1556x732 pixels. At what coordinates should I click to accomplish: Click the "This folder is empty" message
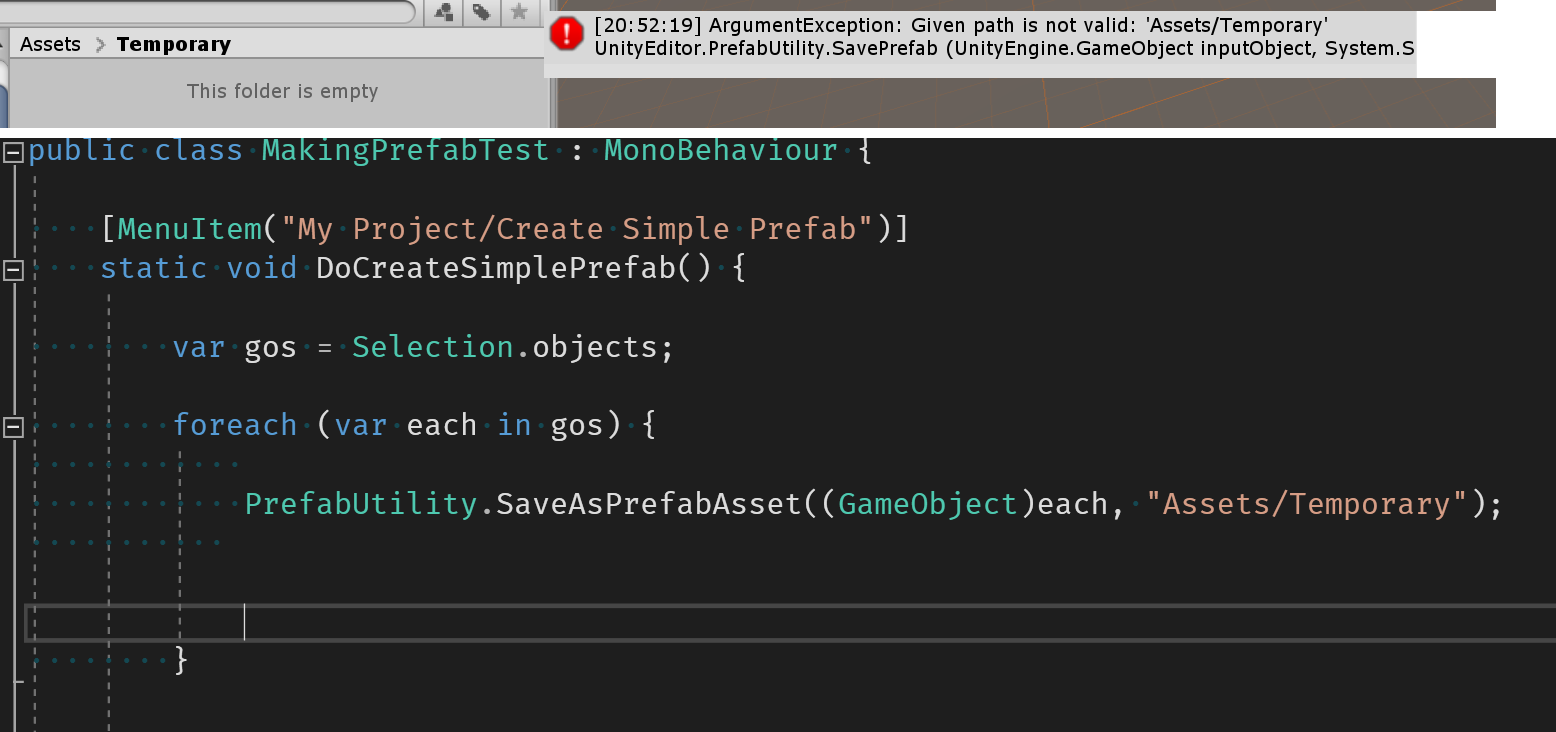pyautogui.click(x=282, y=91)
